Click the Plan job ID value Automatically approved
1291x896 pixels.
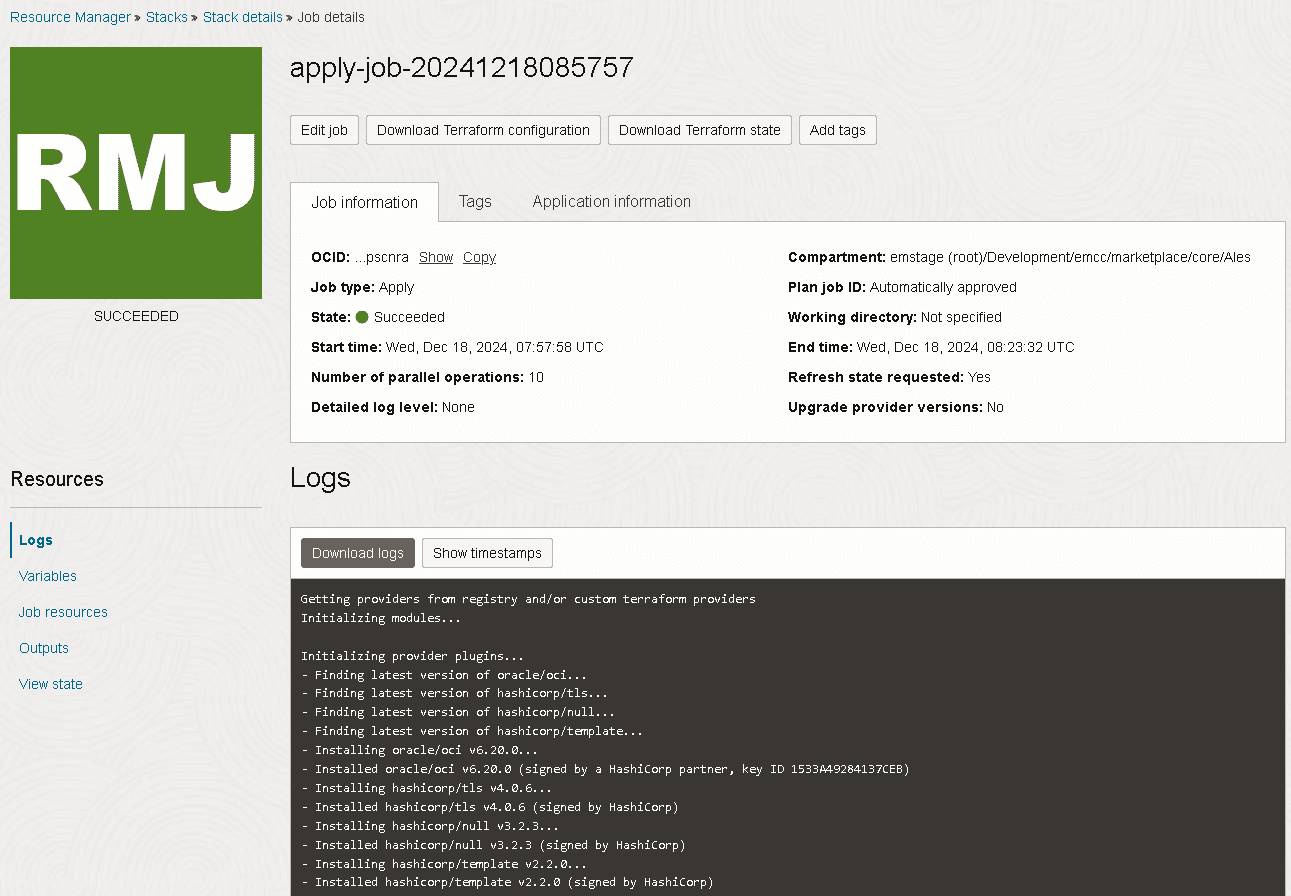tap(943, 287)
